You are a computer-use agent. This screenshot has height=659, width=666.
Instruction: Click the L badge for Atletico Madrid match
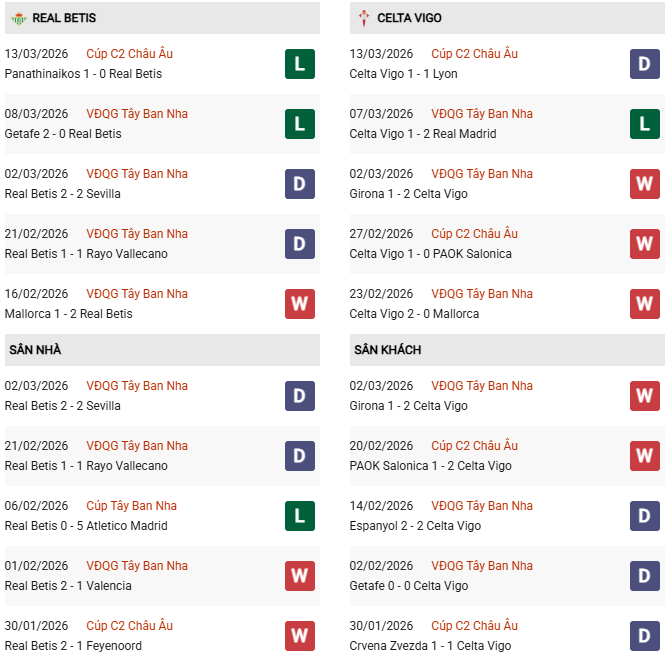300,516
